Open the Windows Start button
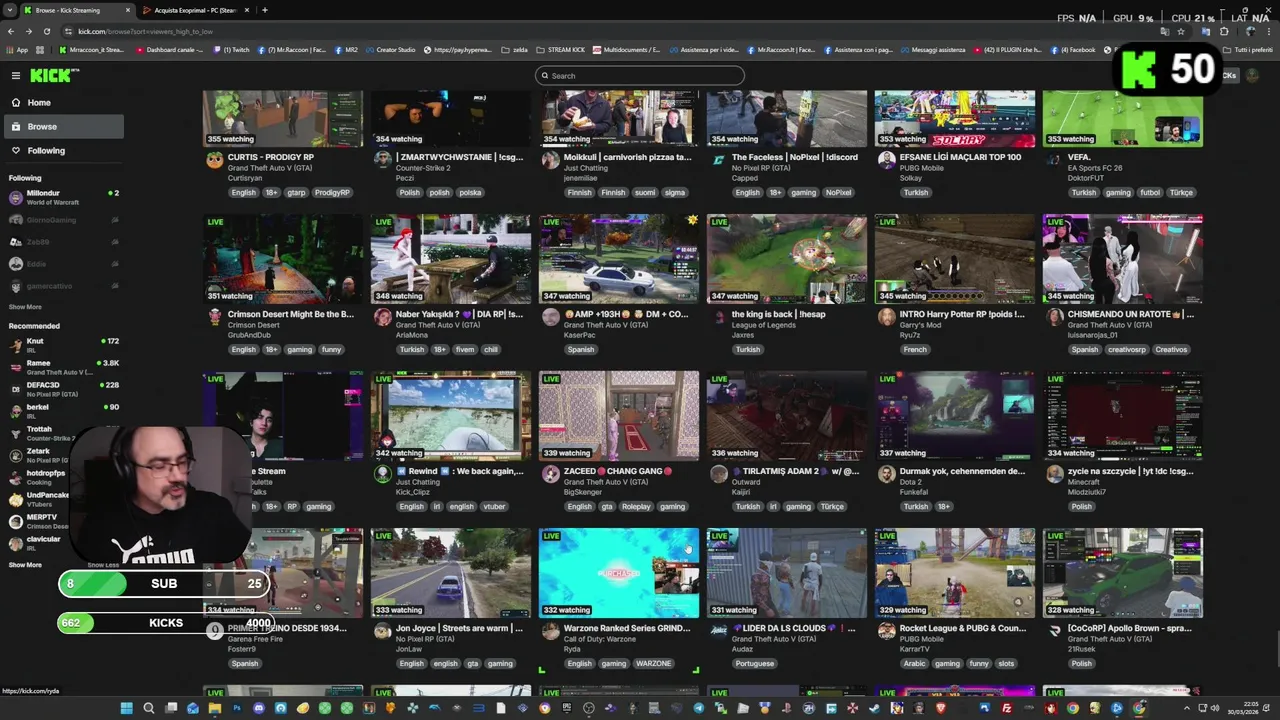The image size is (1280, 720). [126, 709]
